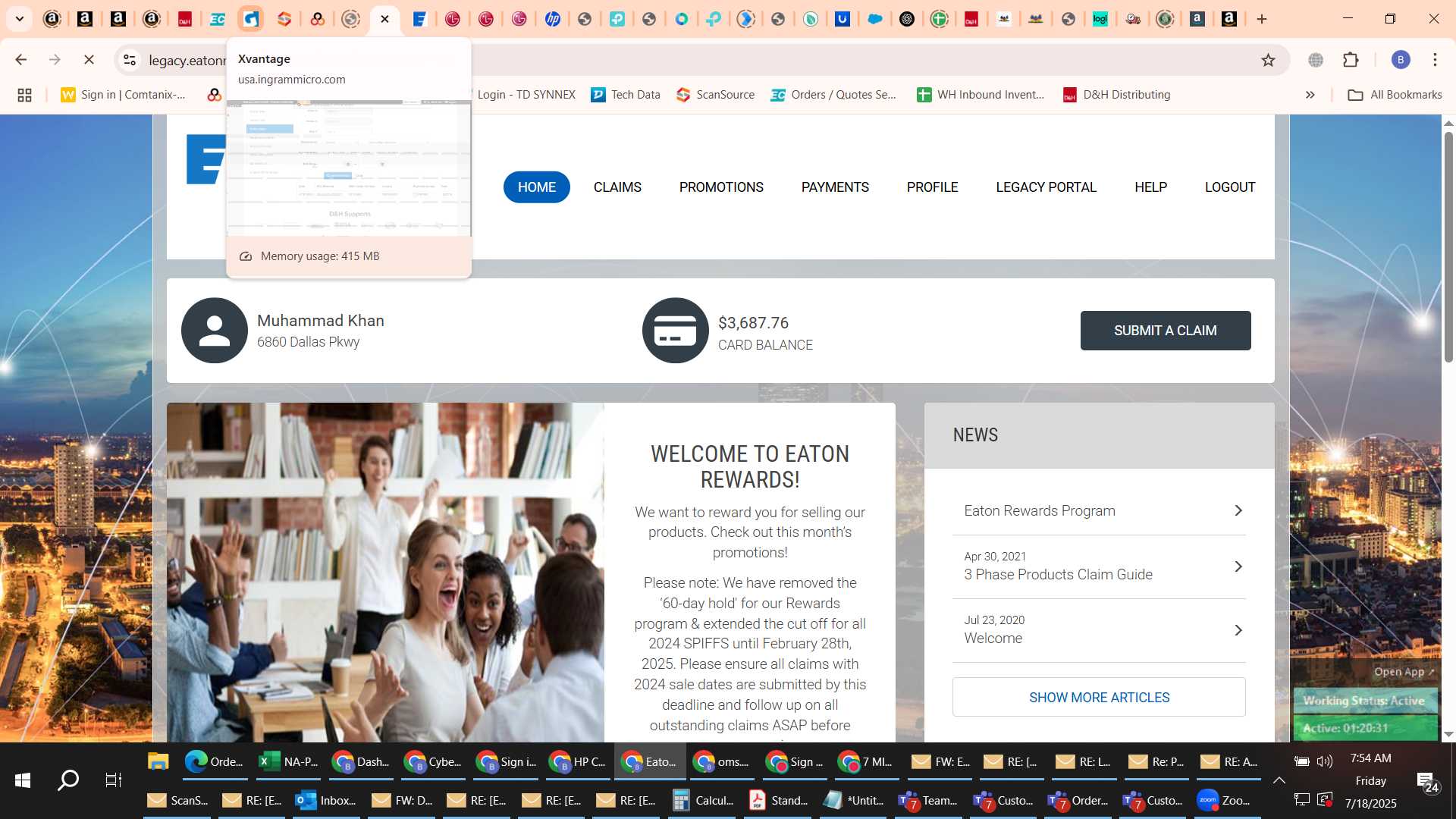The width and height of the screenshot is (1456, 819).
Task: Click the SUBMIT A CLAIM button
Action: 1166,331
